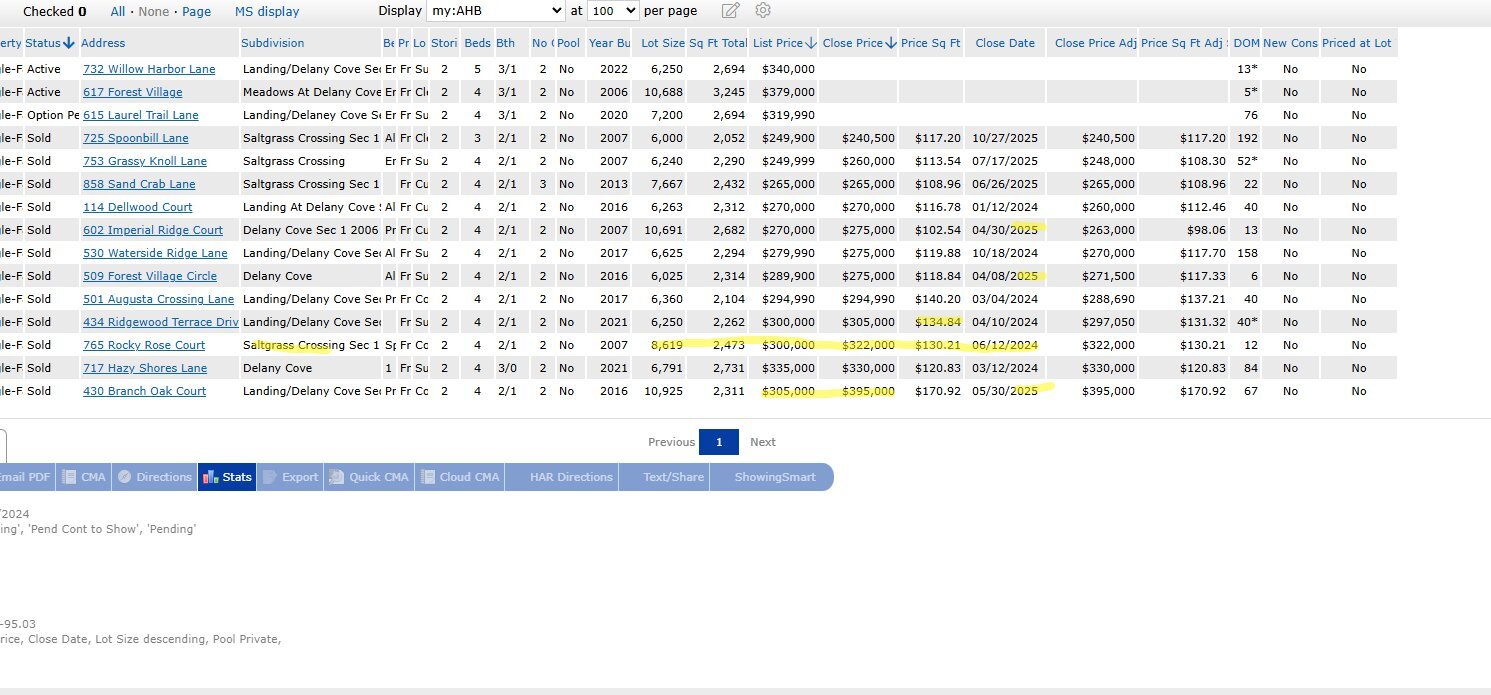This screenshot has height=695, width=1491.
Task: Open the CMA report tool
Action: [84, 477]
